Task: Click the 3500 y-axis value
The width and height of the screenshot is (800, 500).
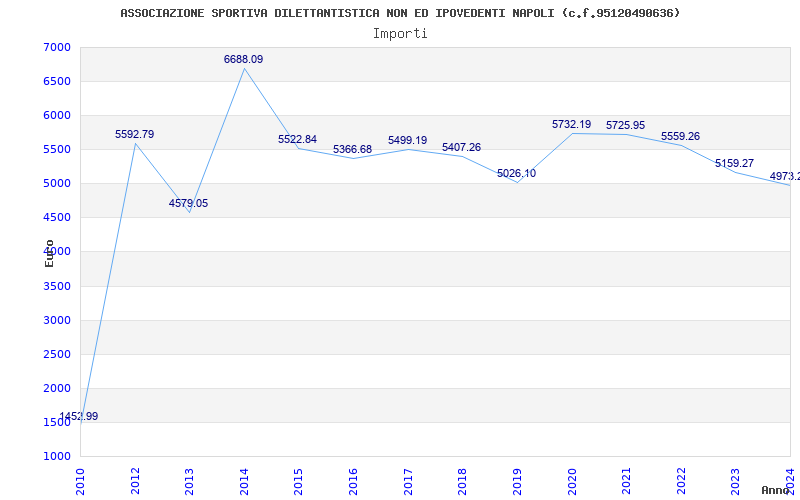Action: 57,286
